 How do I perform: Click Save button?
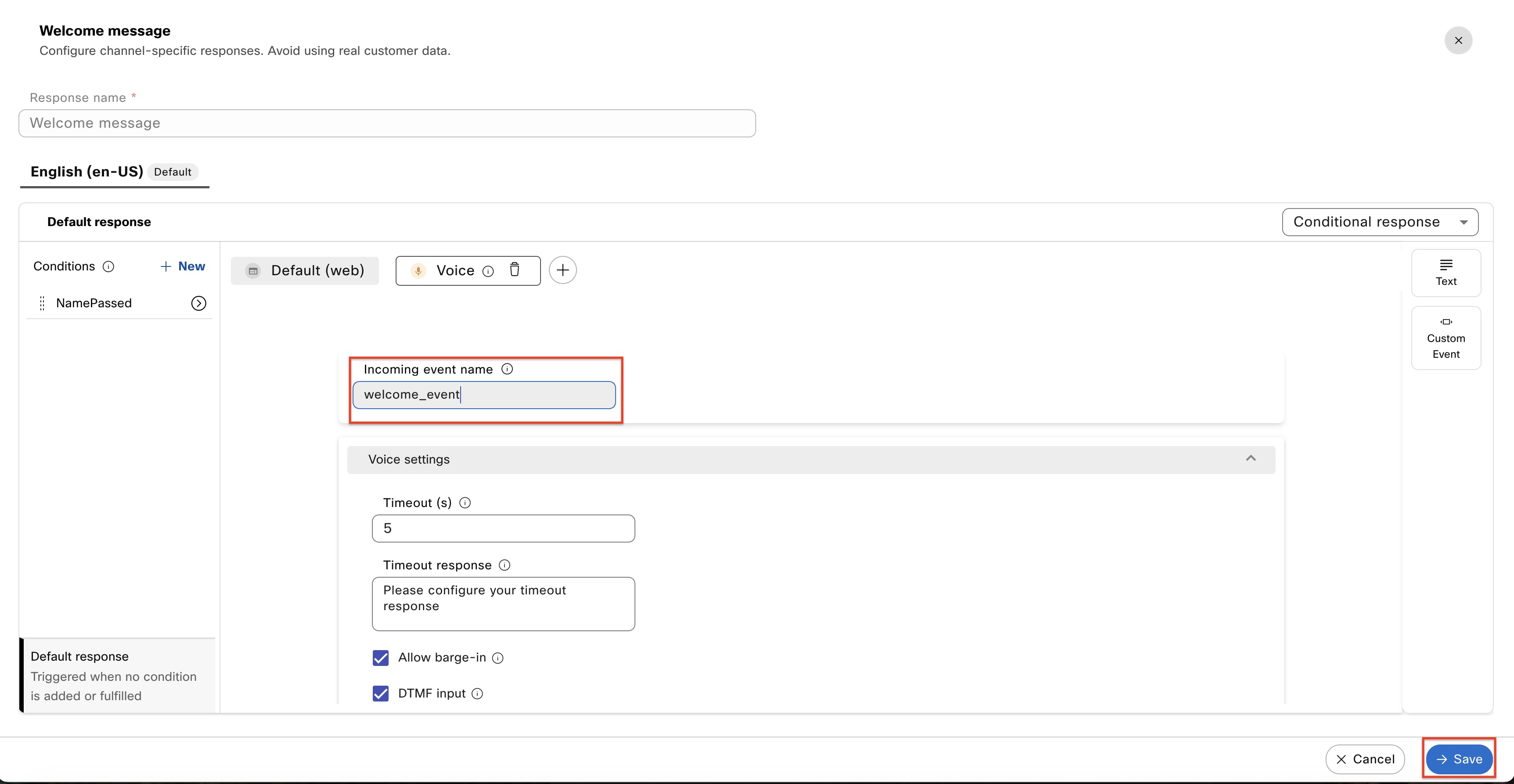pyautogui.click(x=1458, y=759)
